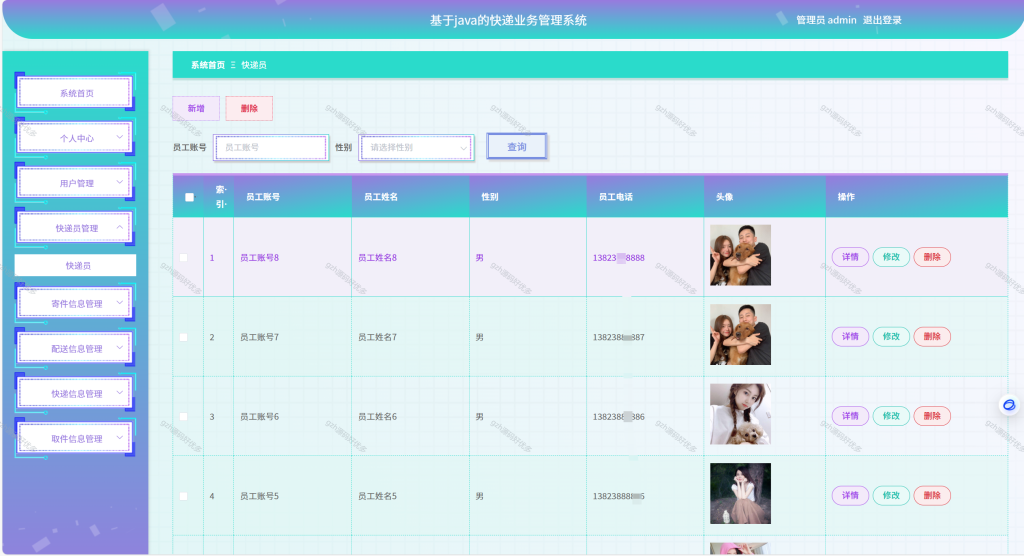The image size is (1024, 556).
Task: Check the checkbox for 员工账号8 row
Action: pyautogui.click(x=184, y=257)
